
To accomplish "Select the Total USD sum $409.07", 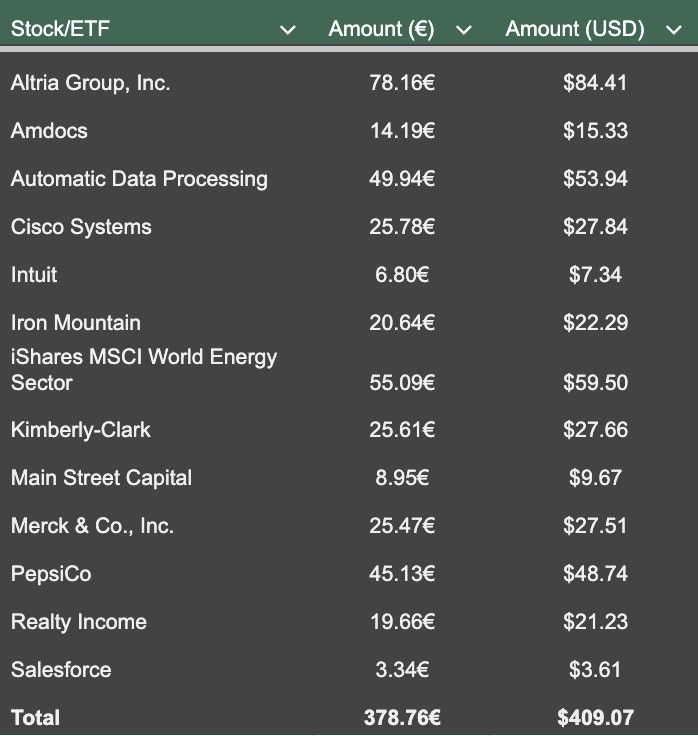I will [595, 718].
